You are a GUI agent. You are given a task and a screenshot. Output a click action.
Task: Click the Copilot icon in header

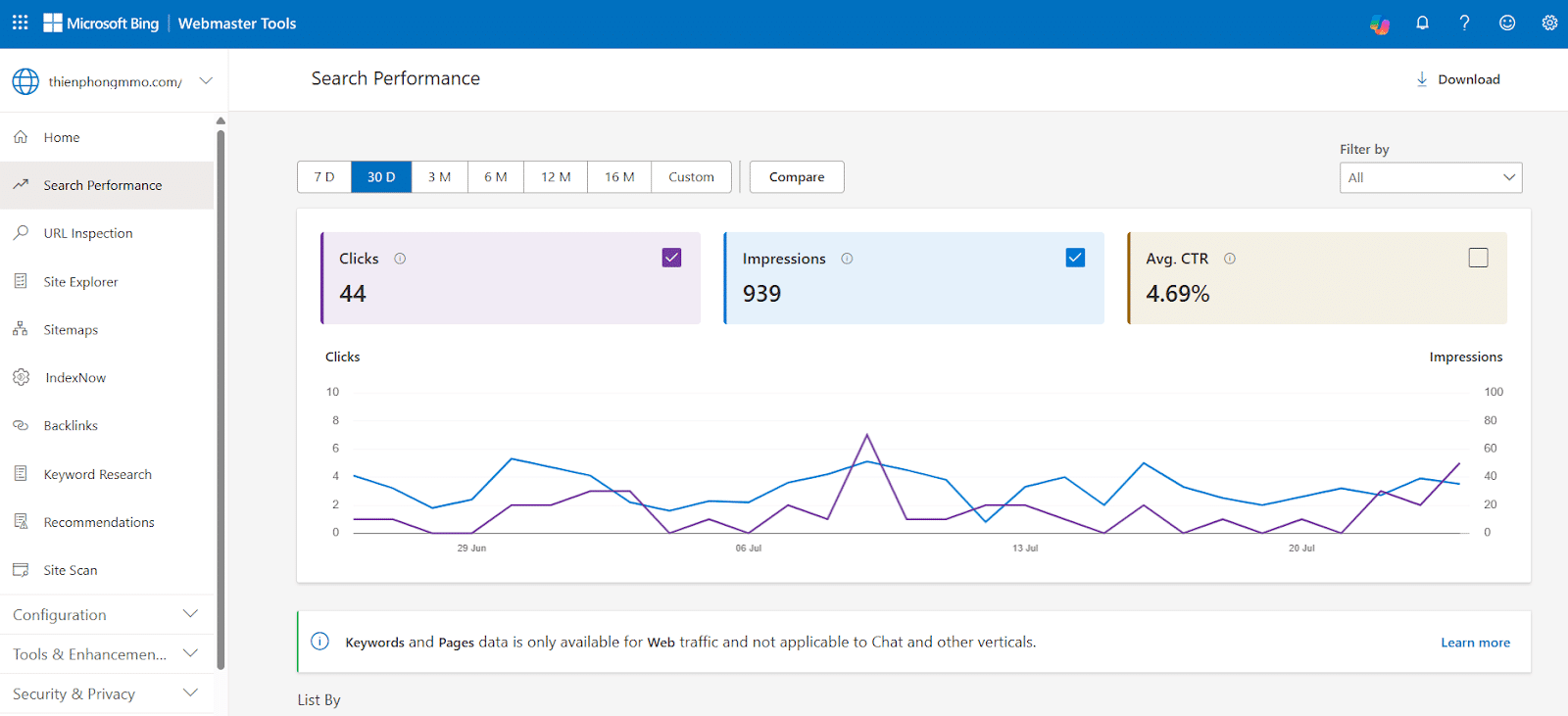point(1380,24)
